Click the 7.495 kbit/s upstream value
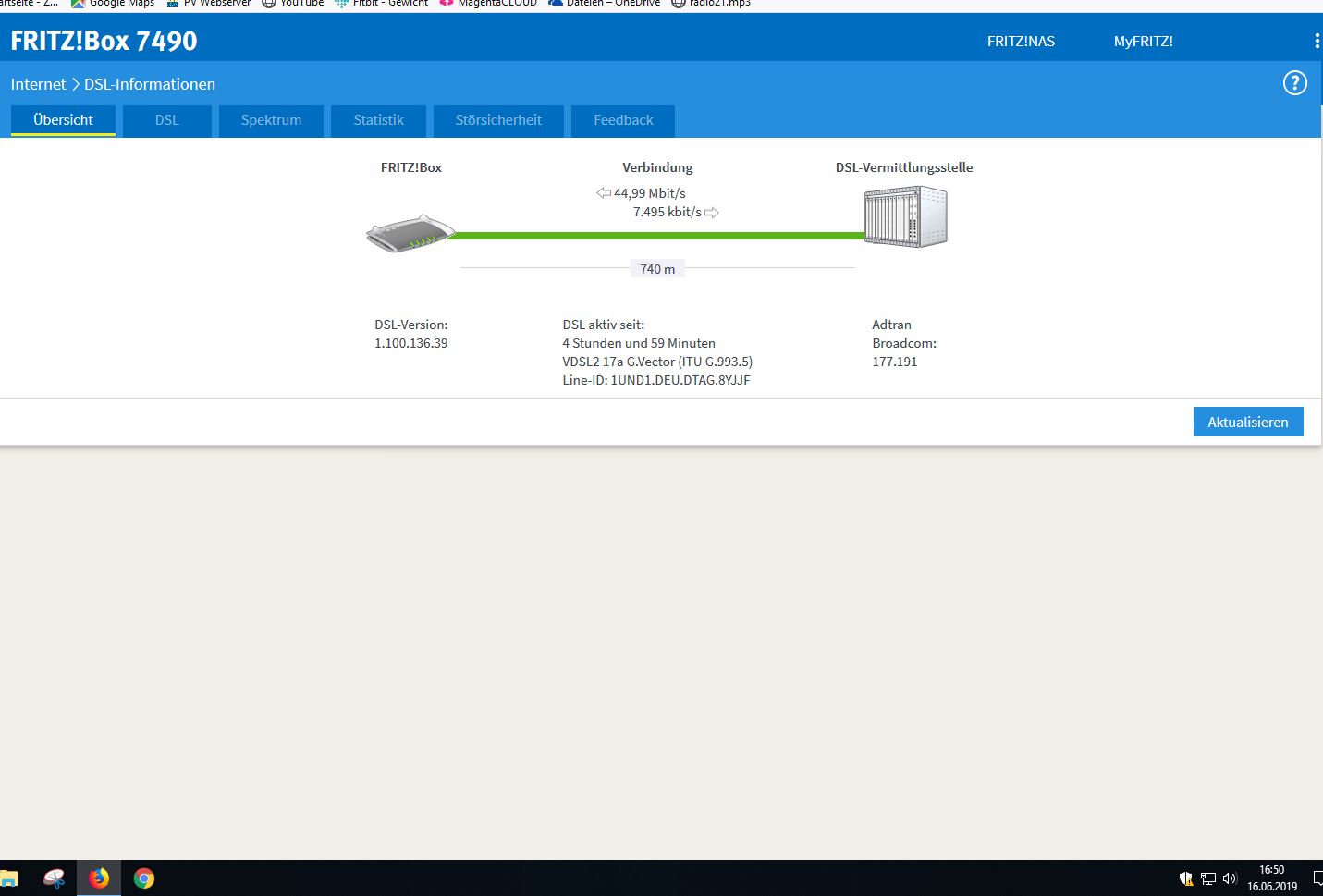The image size is (1323, 896). (668, 212)
